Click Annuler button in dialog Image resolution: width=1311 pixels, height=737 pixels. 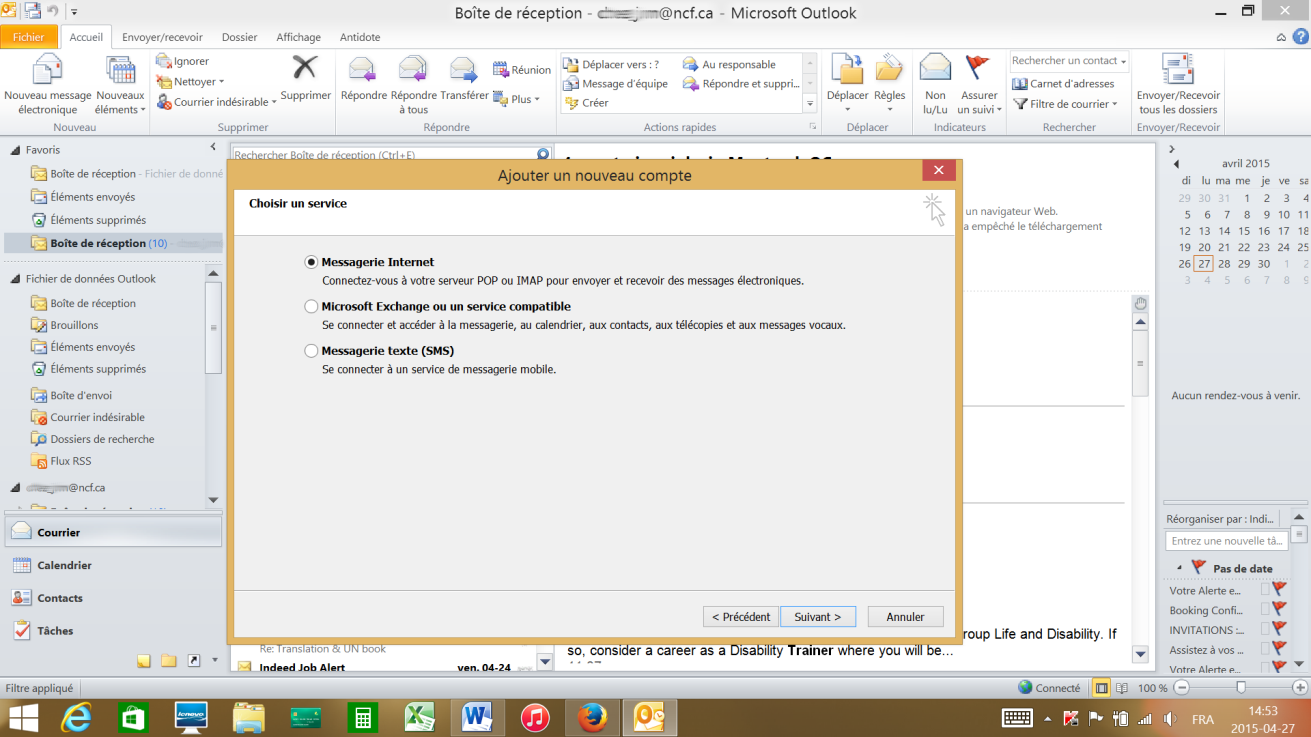(906, 617)
